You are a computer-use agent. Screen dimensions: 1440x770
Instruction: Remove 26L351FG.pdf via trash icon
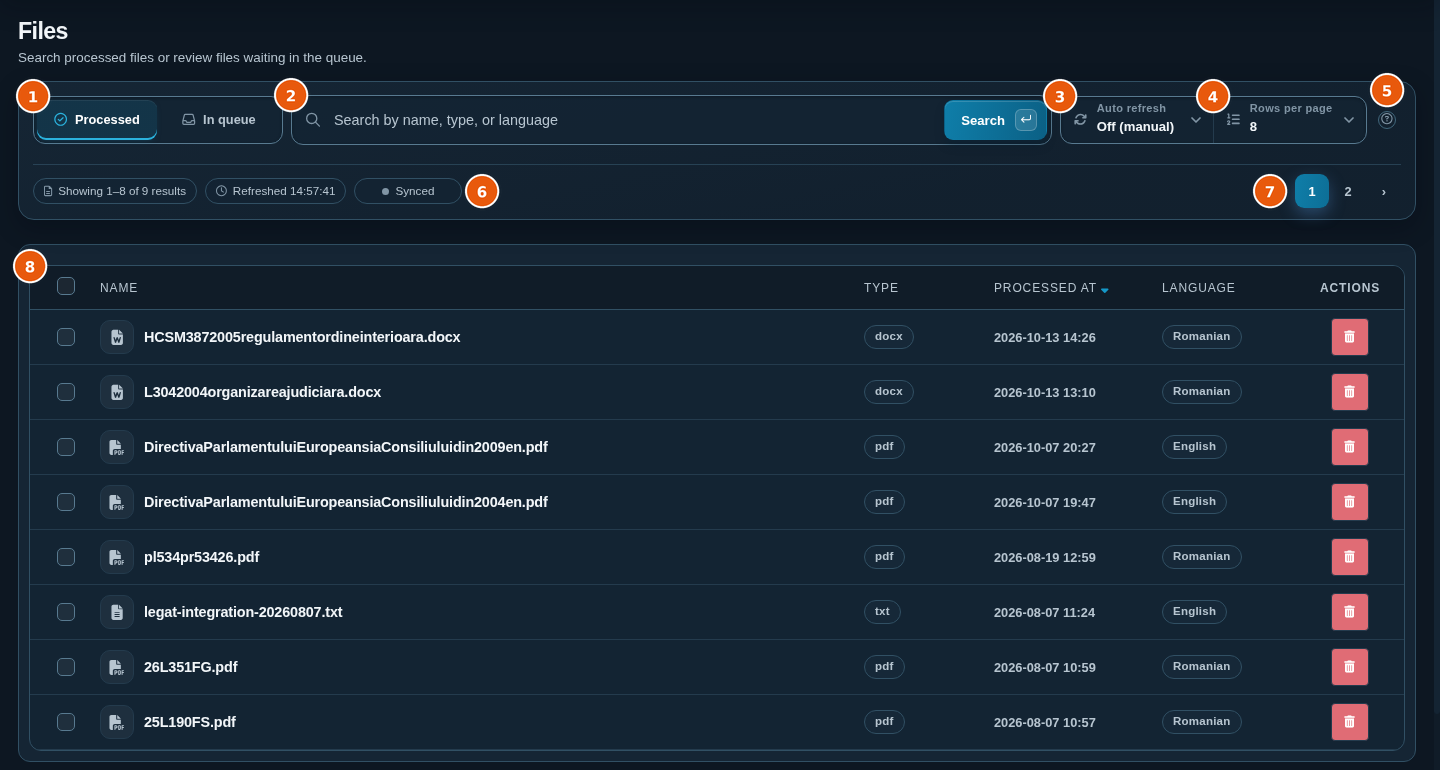tap(1349, 667)
